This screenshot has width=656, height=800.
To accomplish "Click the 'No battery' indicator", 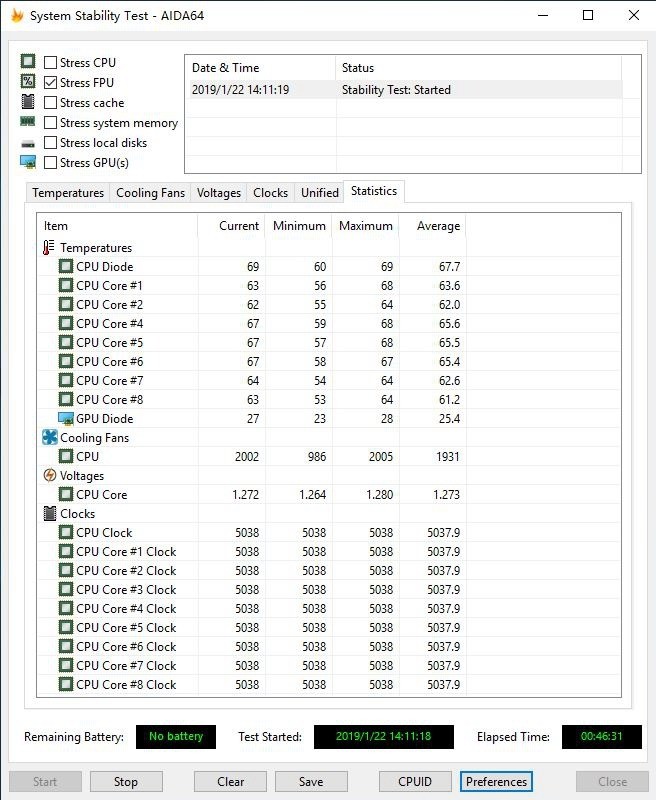I will [176, 736].
